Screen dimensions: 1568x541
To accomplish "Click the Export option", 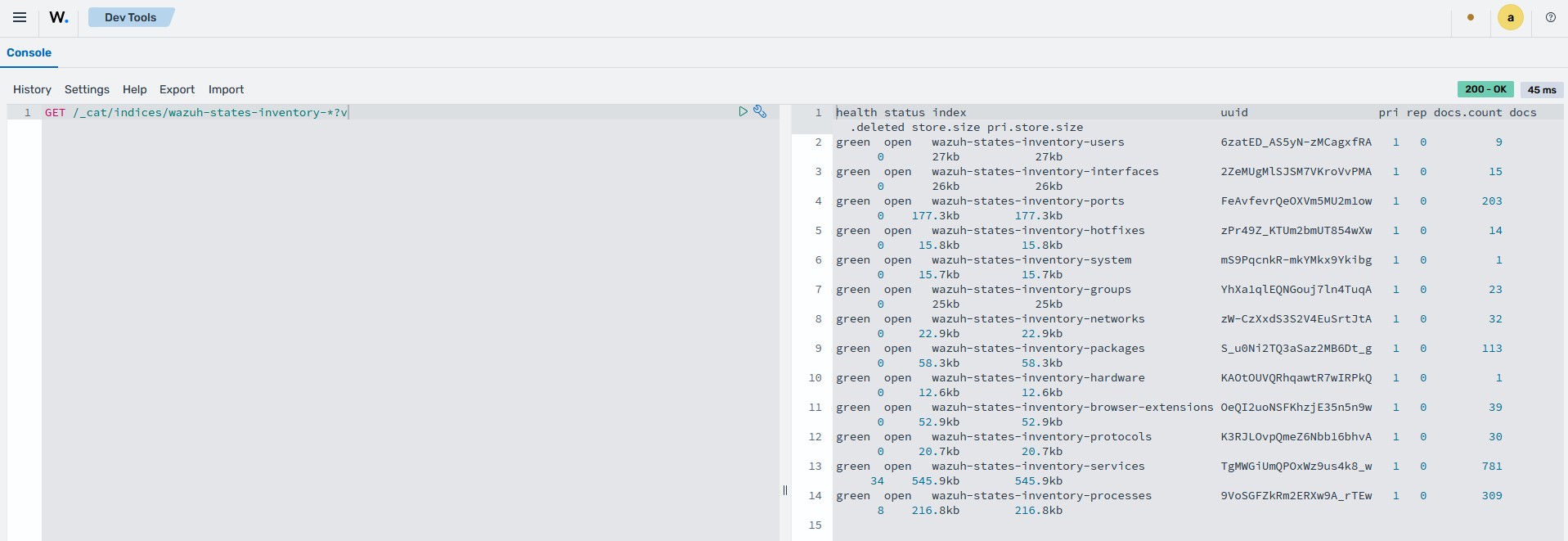I will [177, 89].
